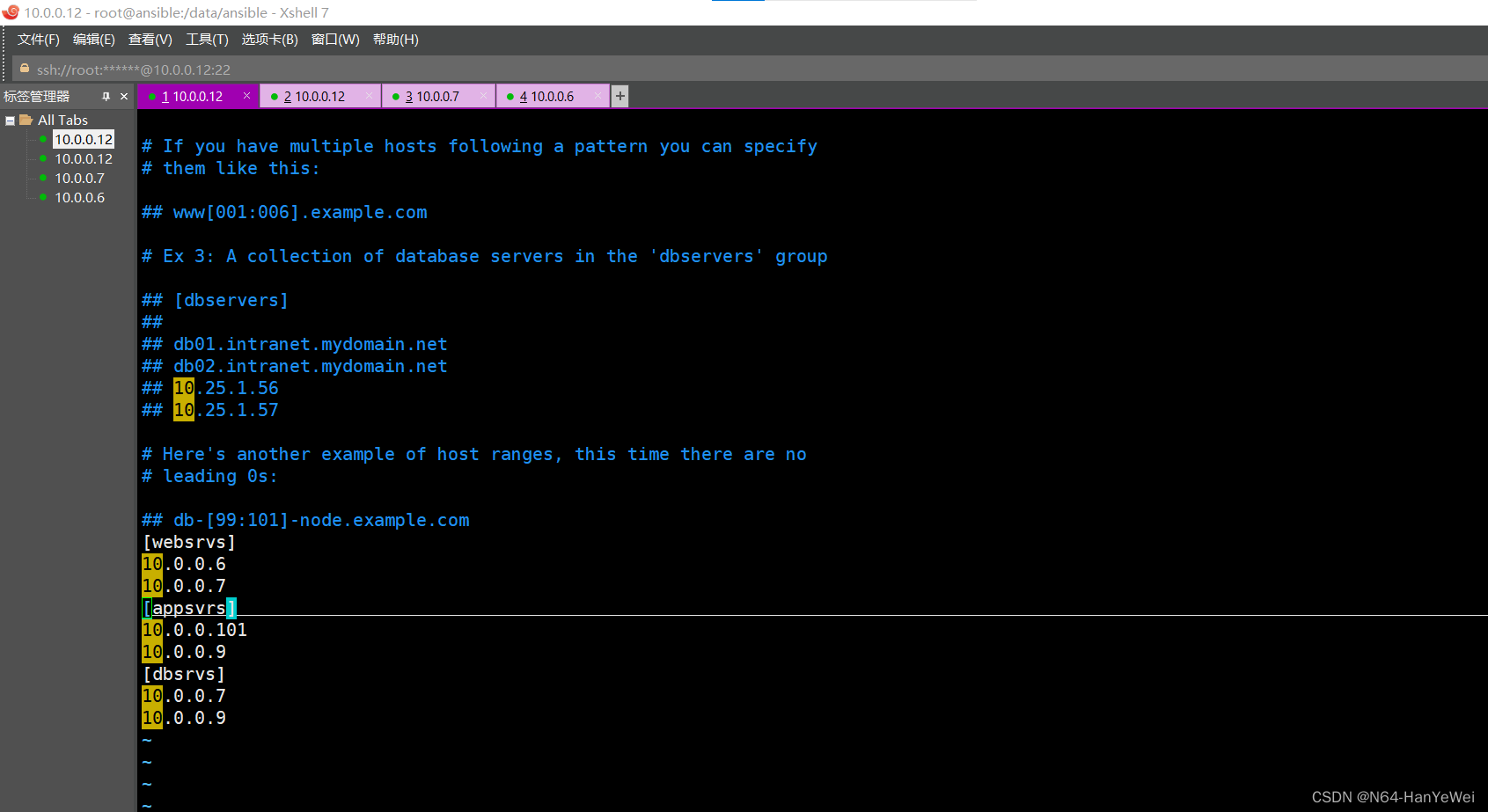Open the 选项卡(B) menu
Screen dimensions: 1488x812
coord(270,40)
